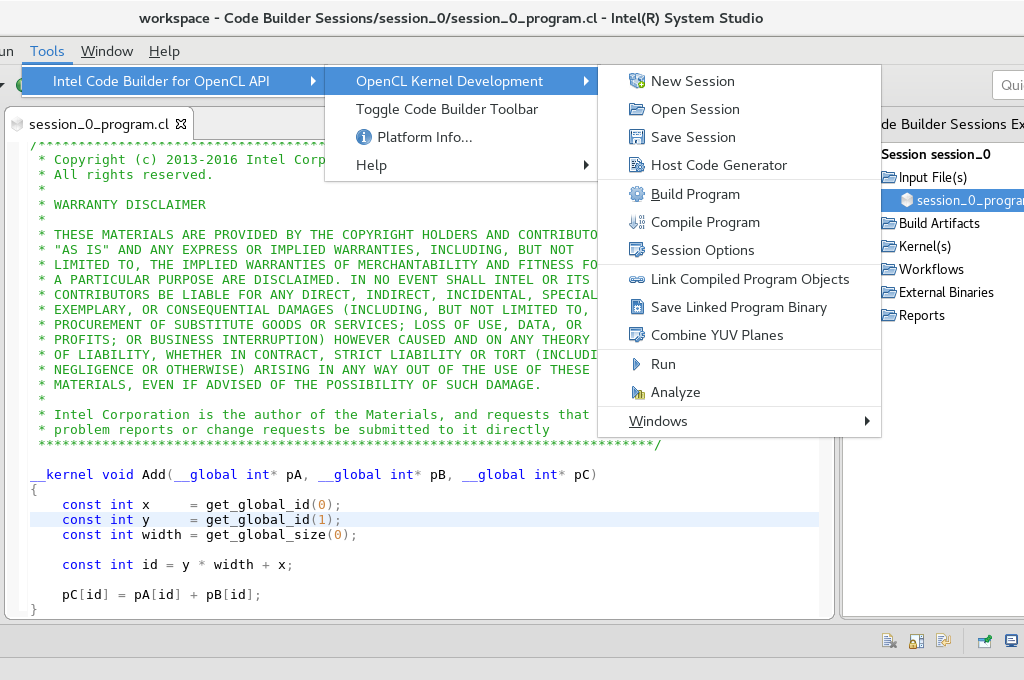Click the Host Code Generator icon

click(x=637, y=165)
